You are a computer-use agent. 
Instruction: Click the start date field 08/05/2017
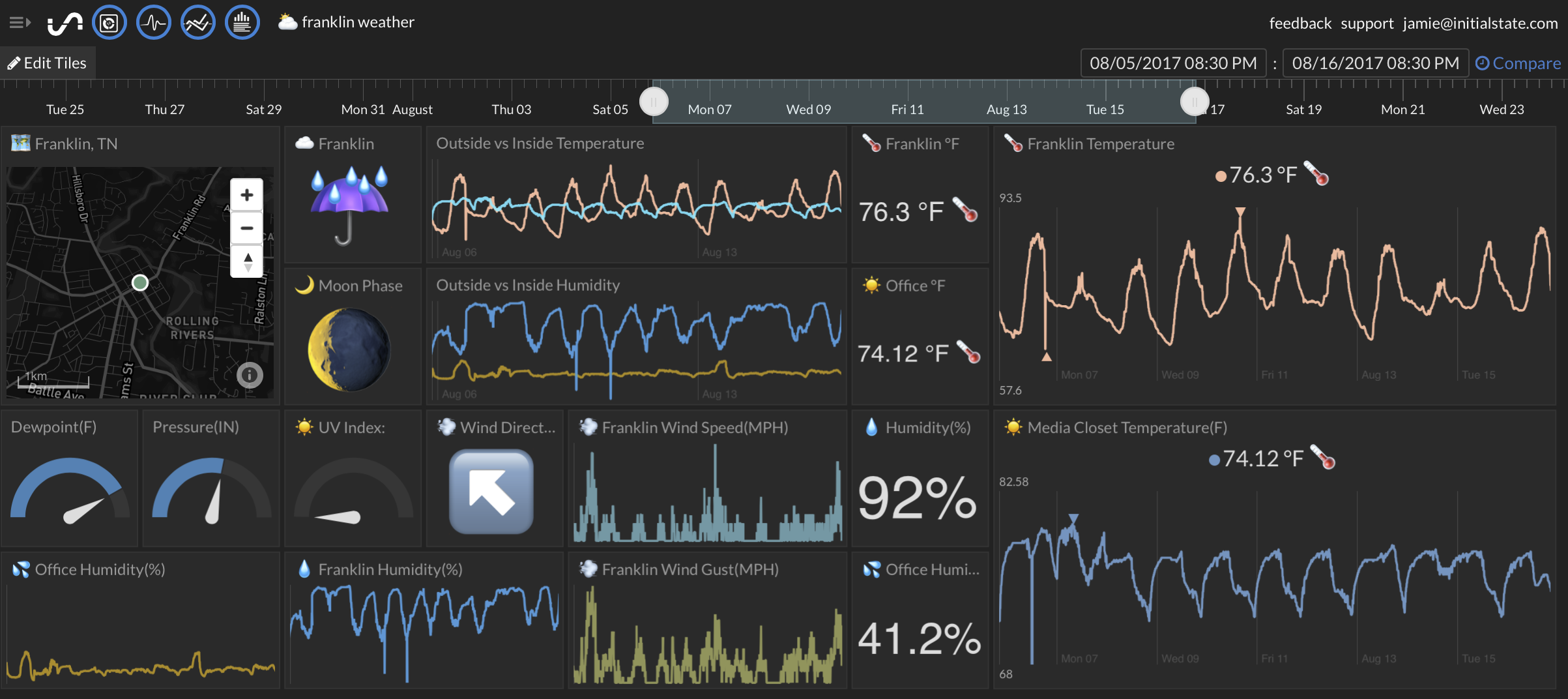pyautogui.click(x=1173, y=63)
